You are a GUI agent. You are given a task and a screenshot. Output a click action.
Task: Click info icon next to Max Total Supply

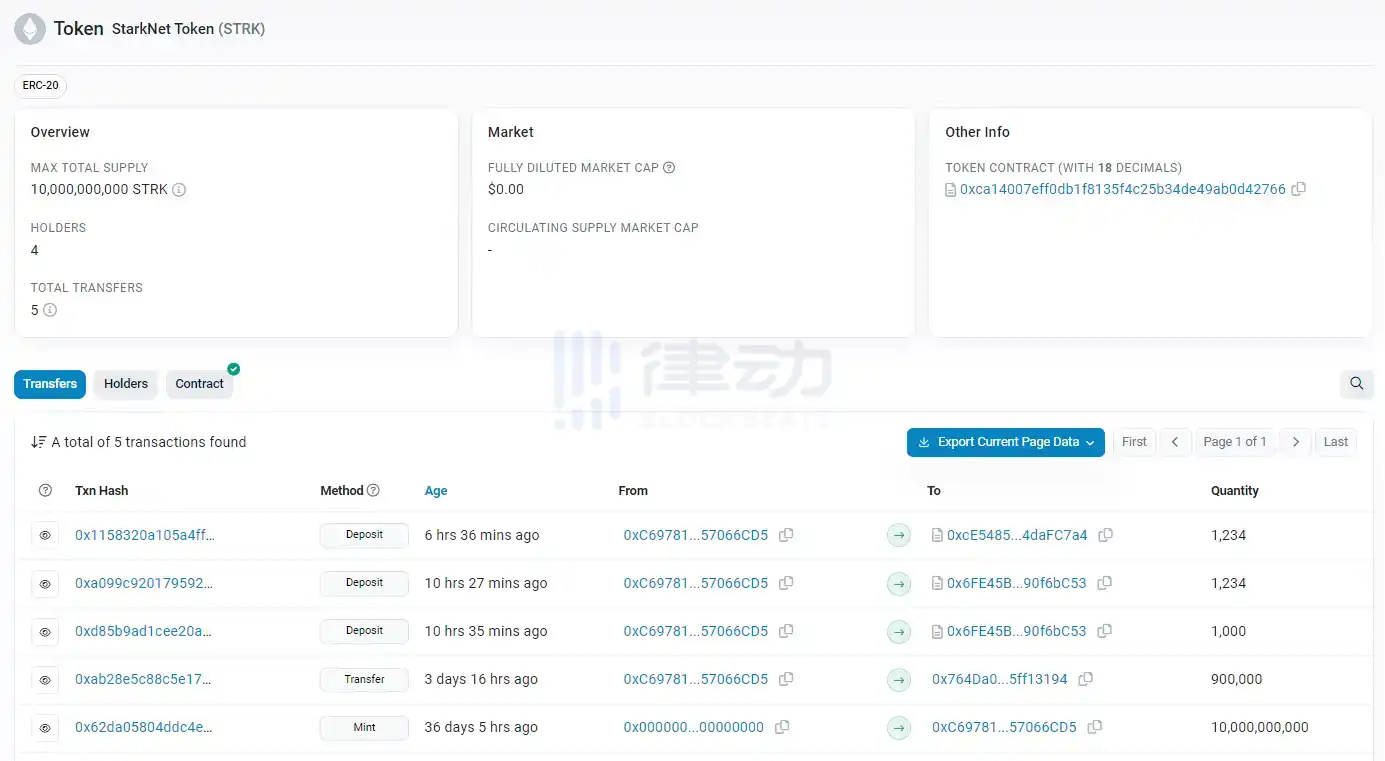(x=179, y=190)
